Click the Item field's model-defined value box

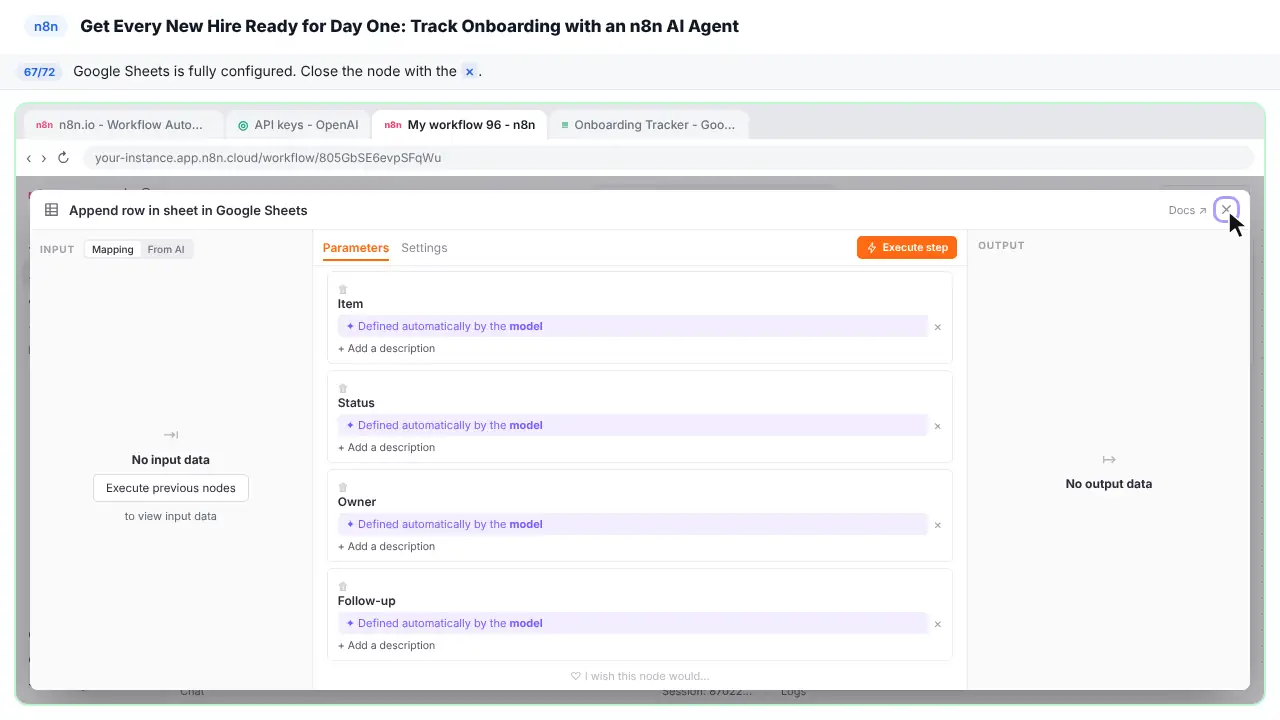click(633, 327)
